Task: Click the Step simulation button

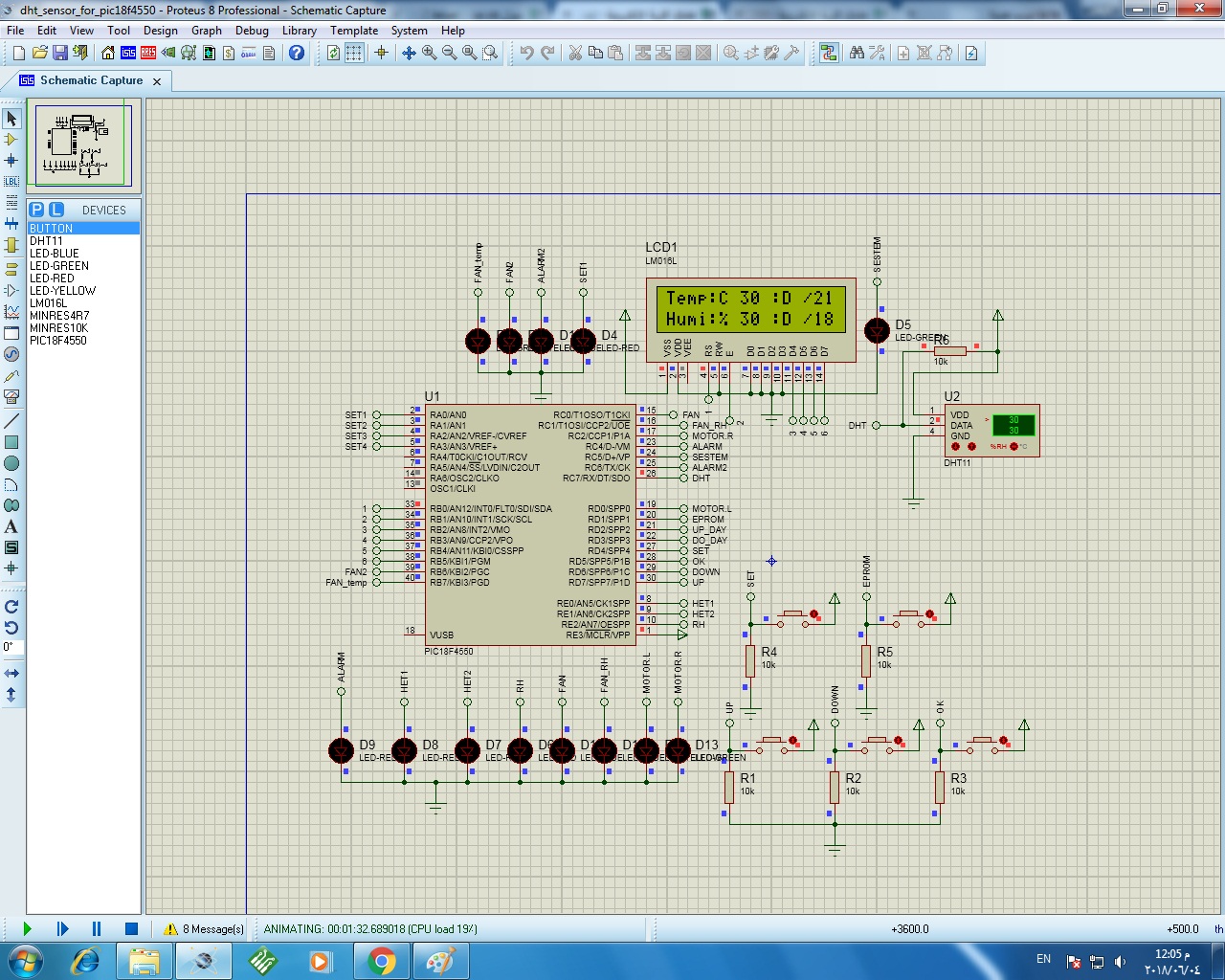Action: 62,928
